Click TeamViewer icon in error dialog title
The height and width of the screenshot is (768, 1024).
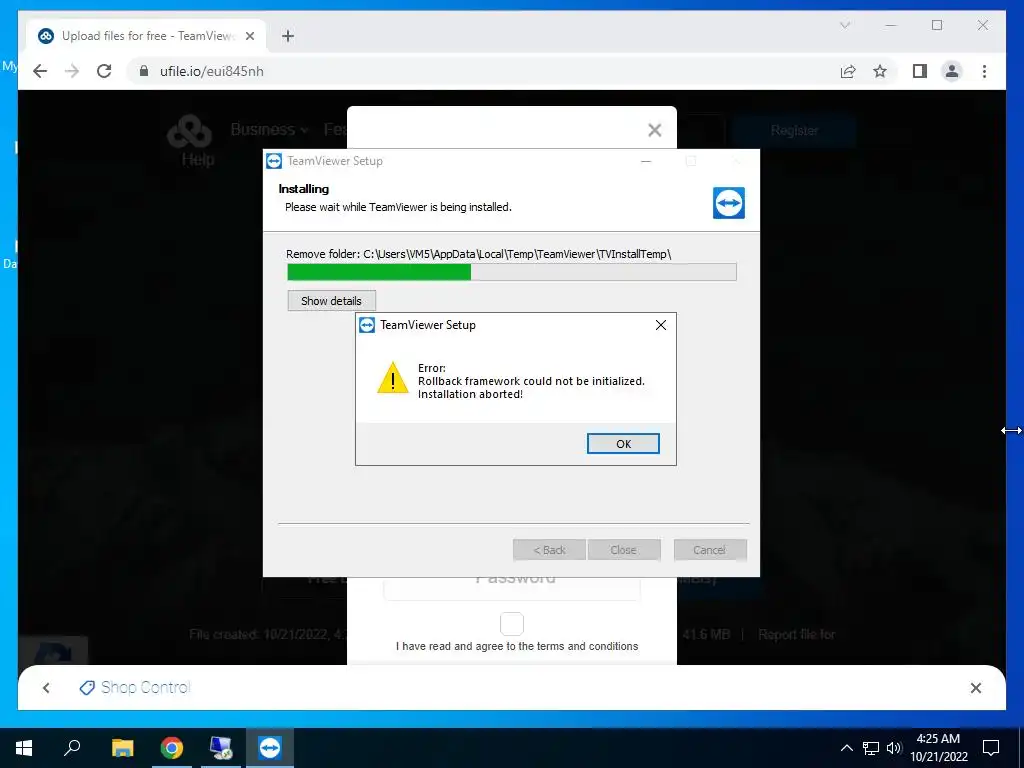(367, 325)
